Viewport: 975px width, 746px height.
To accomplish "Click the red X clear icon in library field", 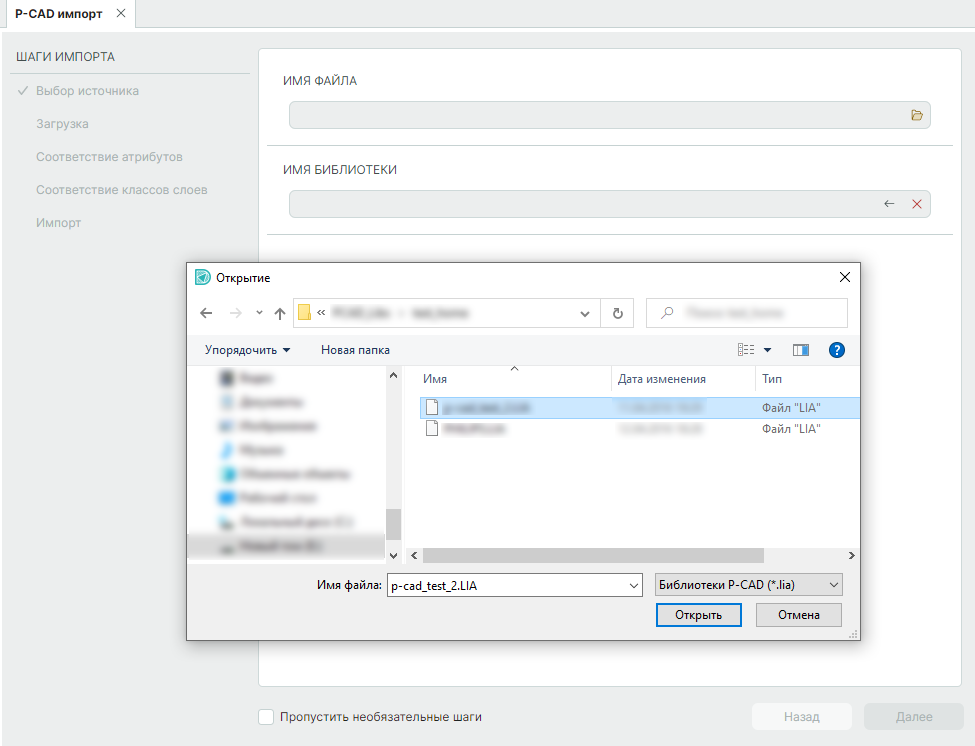I will (916, 204).
